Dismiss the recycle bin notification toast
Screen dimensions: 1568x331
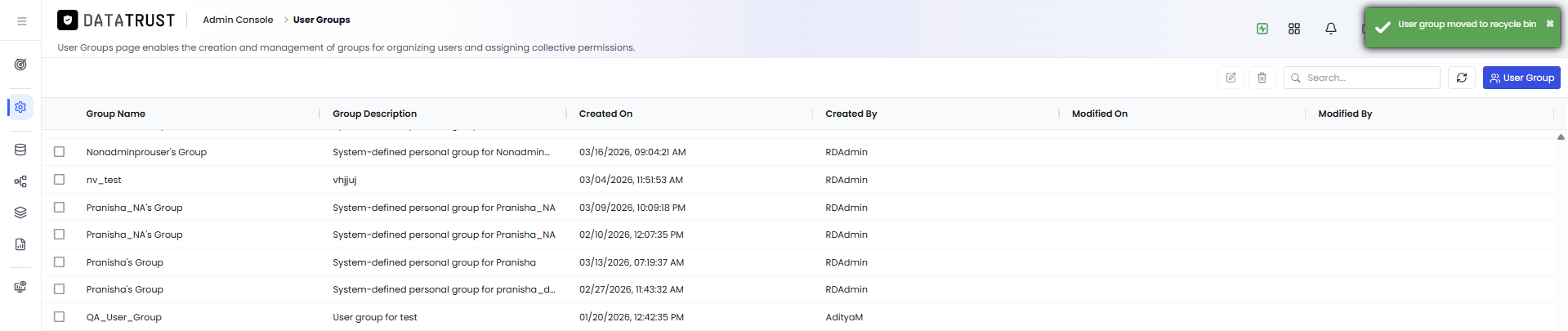pyautogui.click(x=1550, y=24)
